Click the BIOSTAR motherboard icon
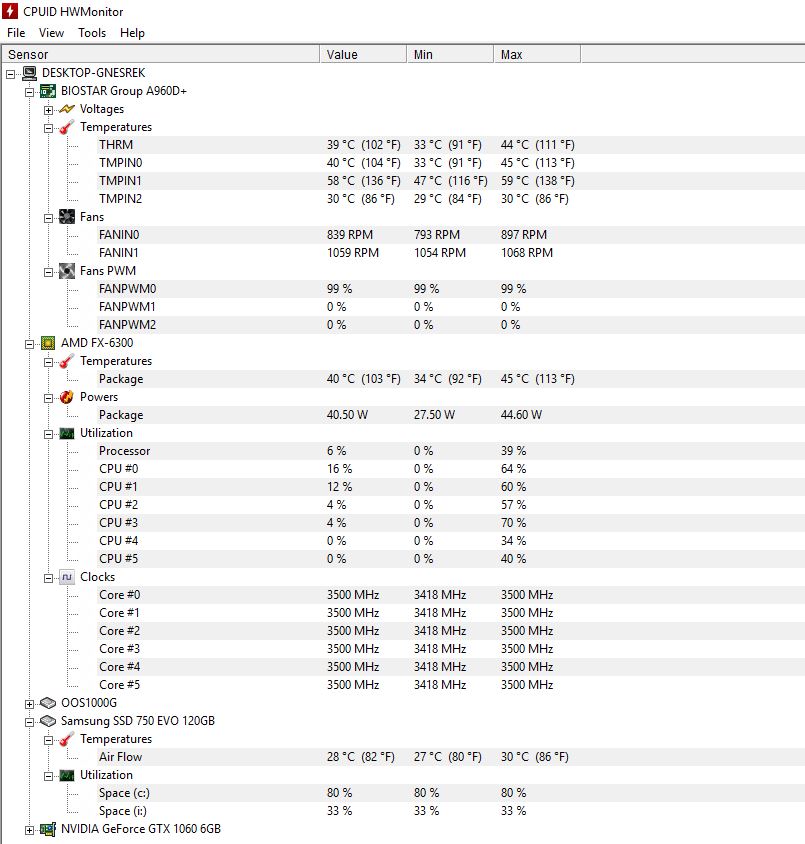 [48, 91]
